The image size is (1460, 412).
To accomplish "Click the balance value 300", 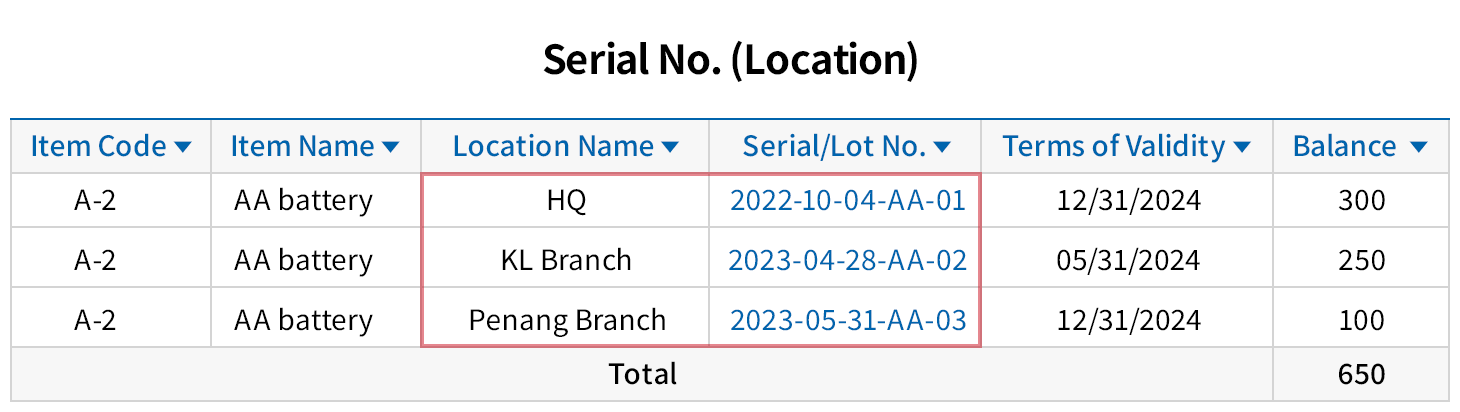I will [1361, 201].
